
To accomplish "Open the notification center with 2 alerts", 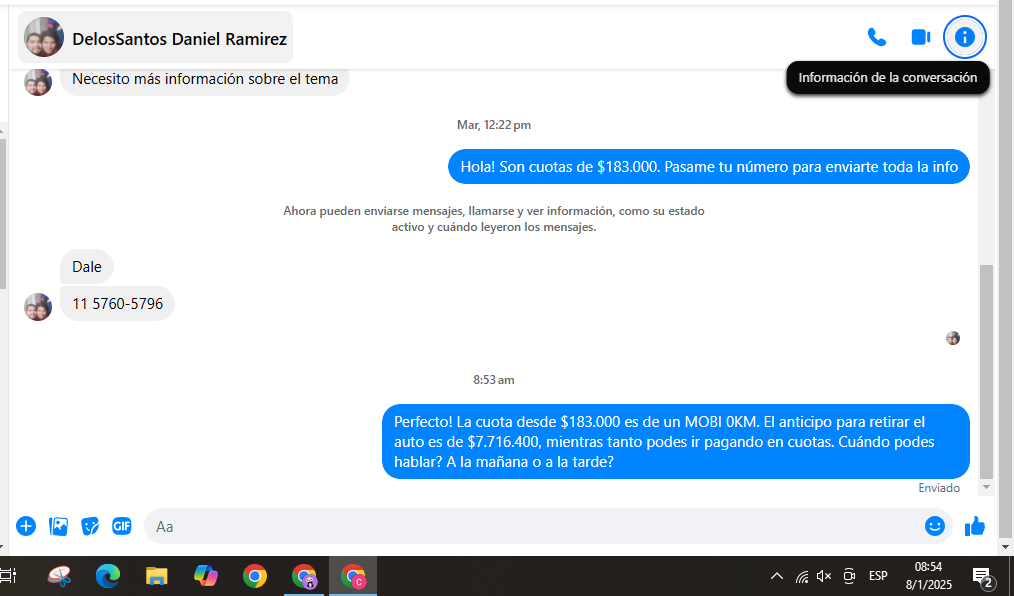I will click(x=984, y=577).
